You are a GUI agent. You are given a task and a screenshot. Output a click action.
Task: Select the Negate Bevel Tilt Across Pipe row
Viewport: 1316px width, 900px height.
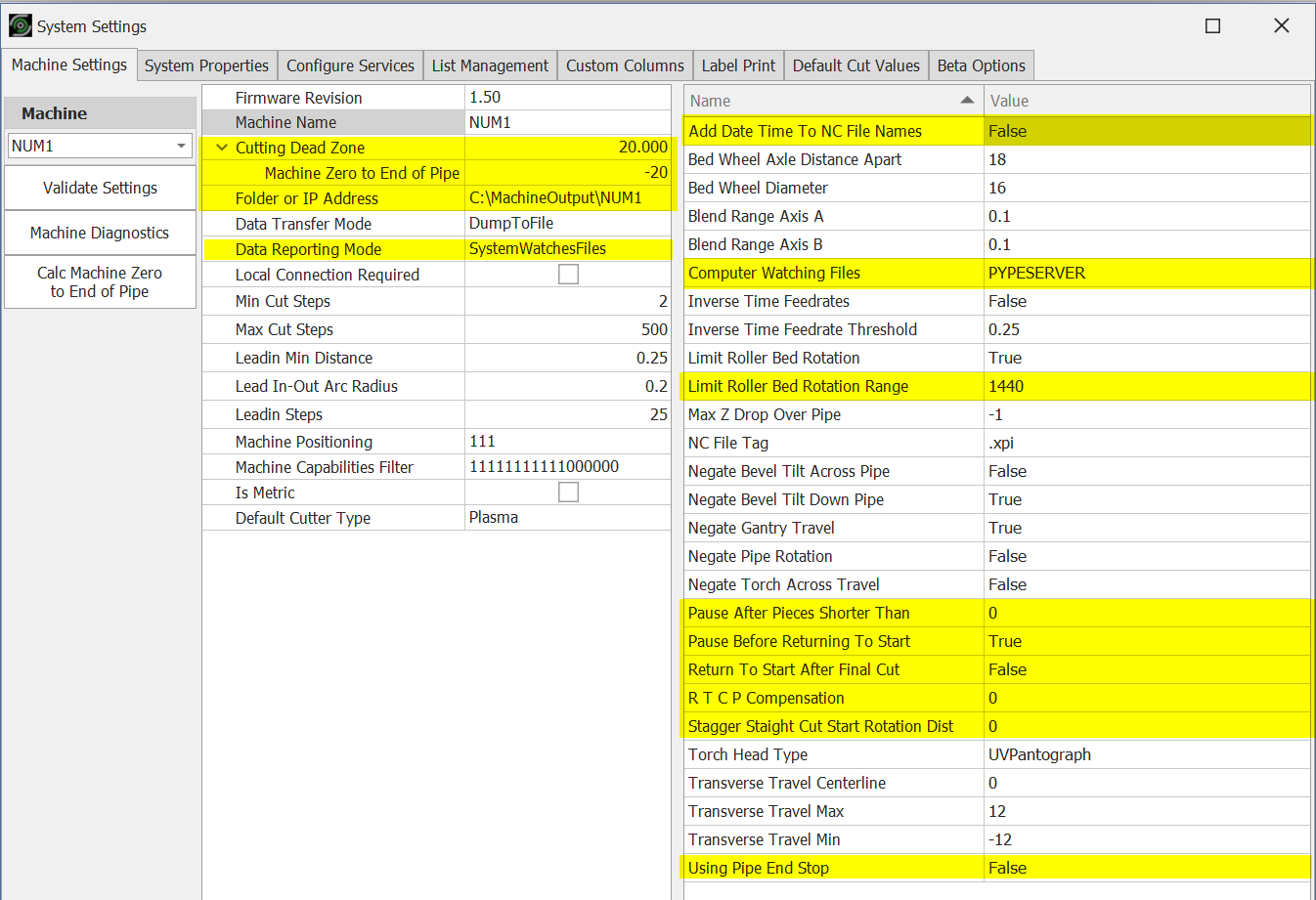tap(997, 471)
